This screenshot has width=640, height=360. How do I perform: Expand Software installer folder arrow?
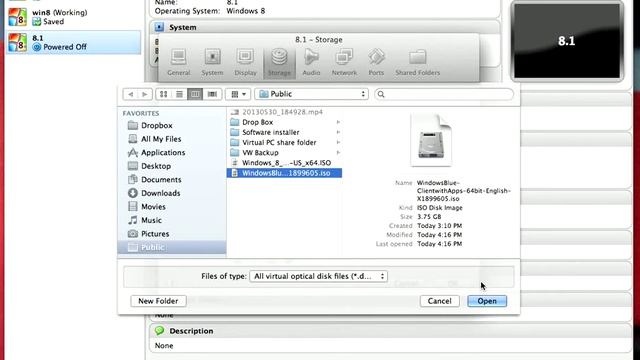pyautogui.click(x=338, y=132)
